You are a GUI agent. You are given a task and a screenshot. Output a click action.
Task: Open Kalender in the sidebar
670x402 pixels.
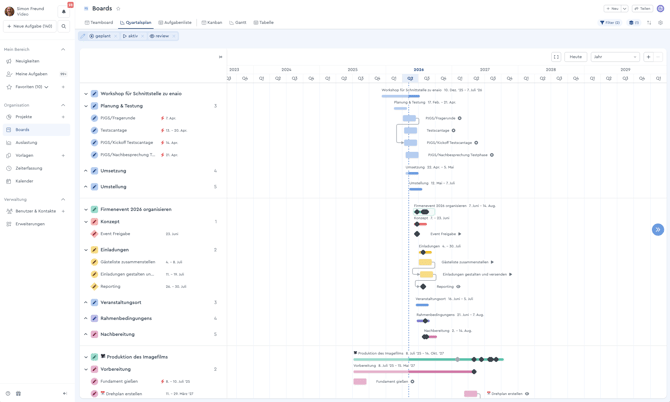tap(24, 181)
